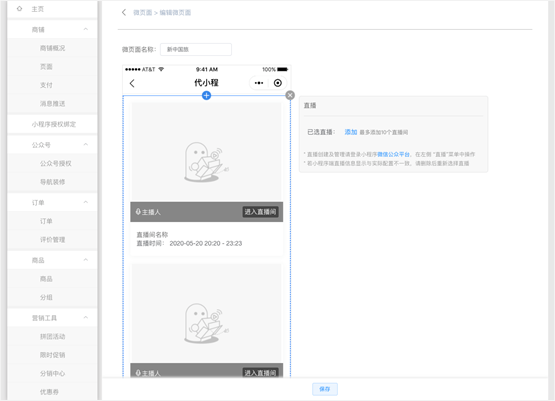Open the mini program three-dots menu

pyautogui.click(x=259, y=83)
